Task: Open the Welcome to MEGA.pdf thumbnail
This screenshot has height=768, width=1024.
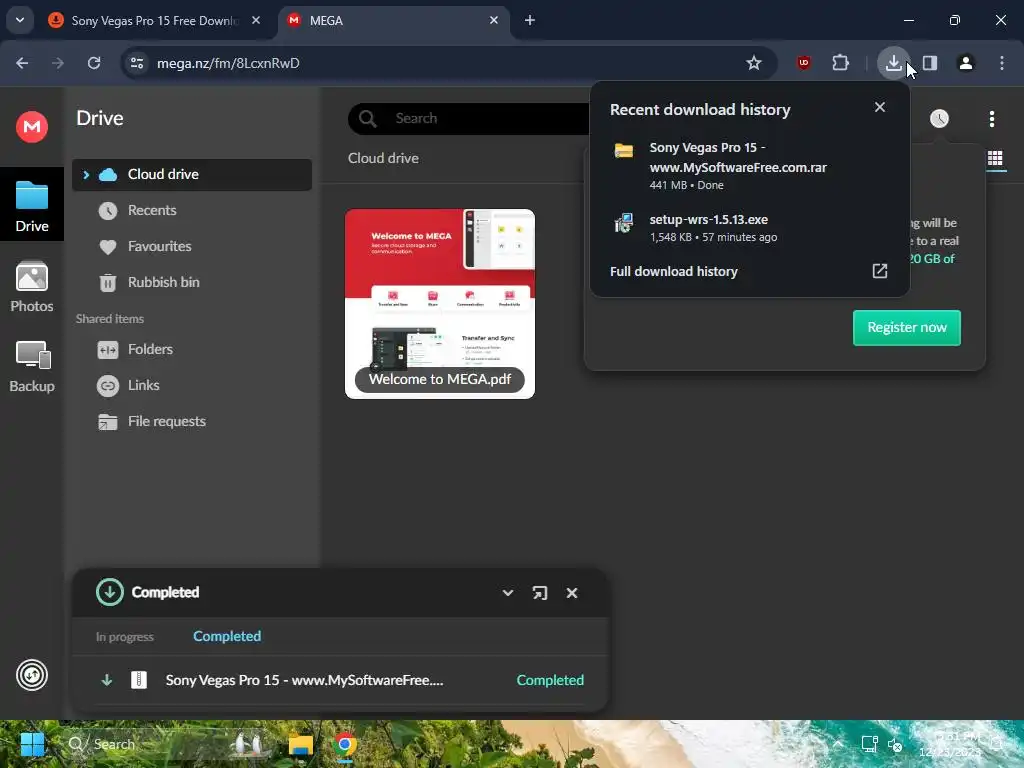Action: pos(440,304)
